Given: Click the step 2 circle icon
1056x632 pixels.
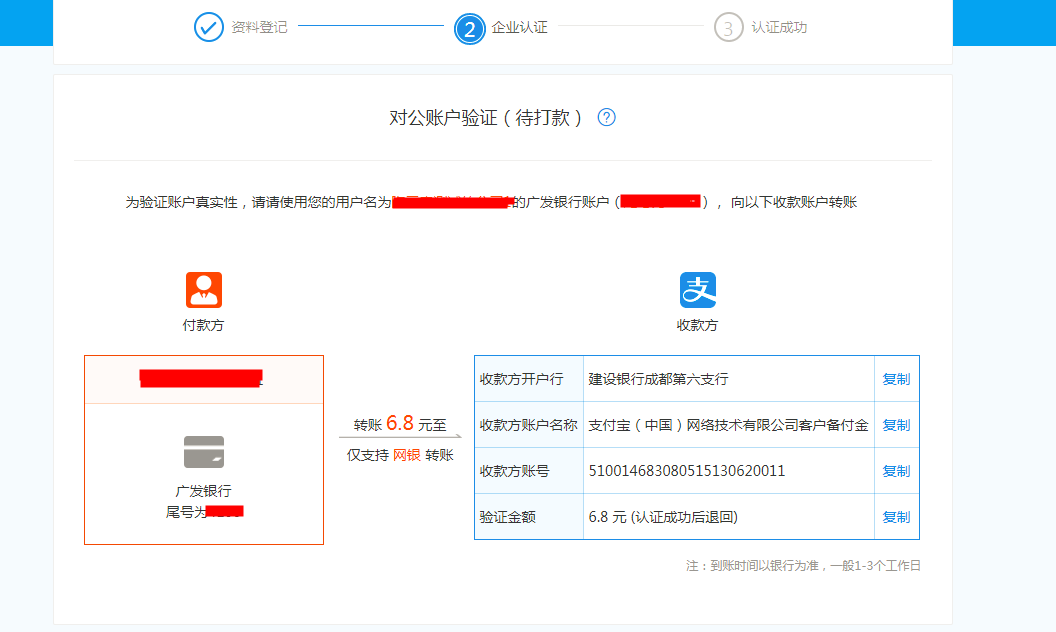Looking at the screenshot, I should [469, 27].
